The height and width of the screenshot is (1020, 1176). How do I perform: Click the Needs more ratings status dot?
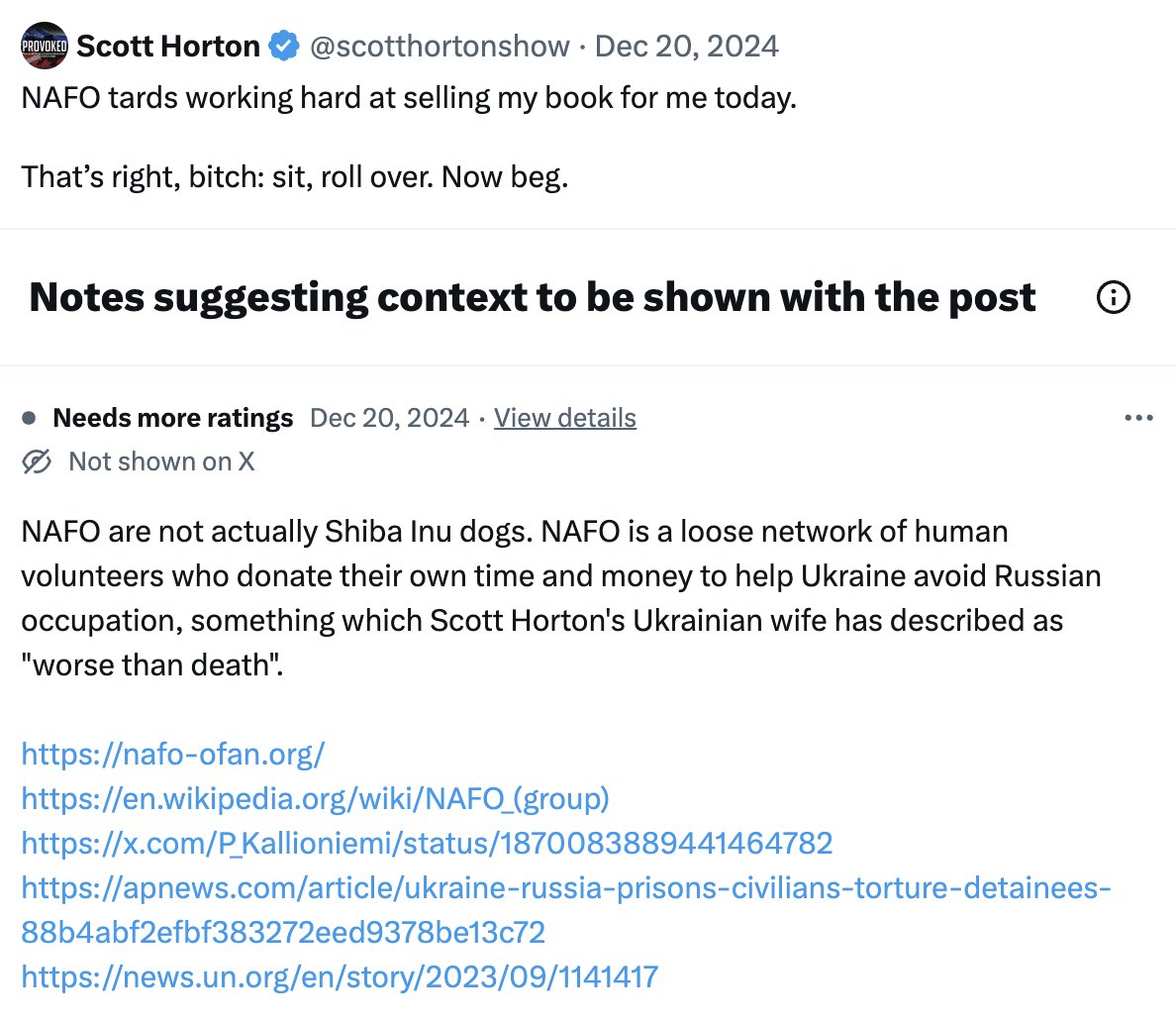[x=29, y=418]
